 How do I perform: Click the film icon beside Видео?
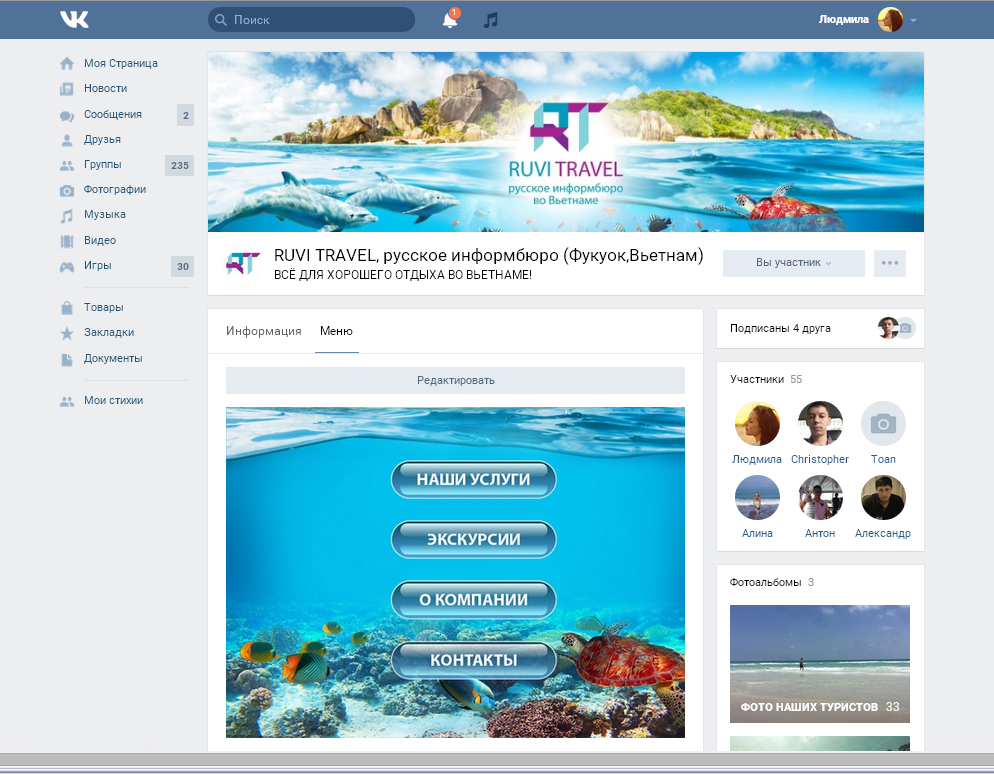tap(67, 241)
